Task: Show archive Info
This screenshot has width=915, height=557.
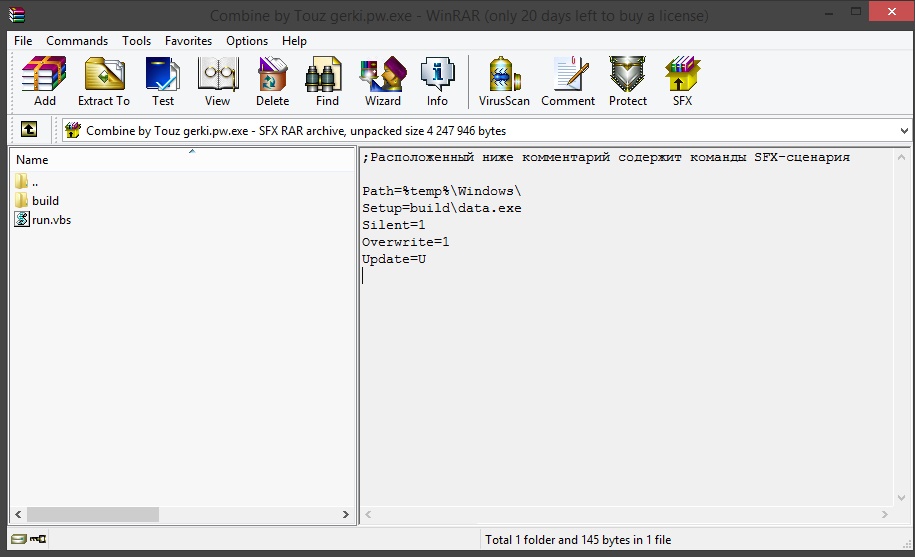Action: 437,81
